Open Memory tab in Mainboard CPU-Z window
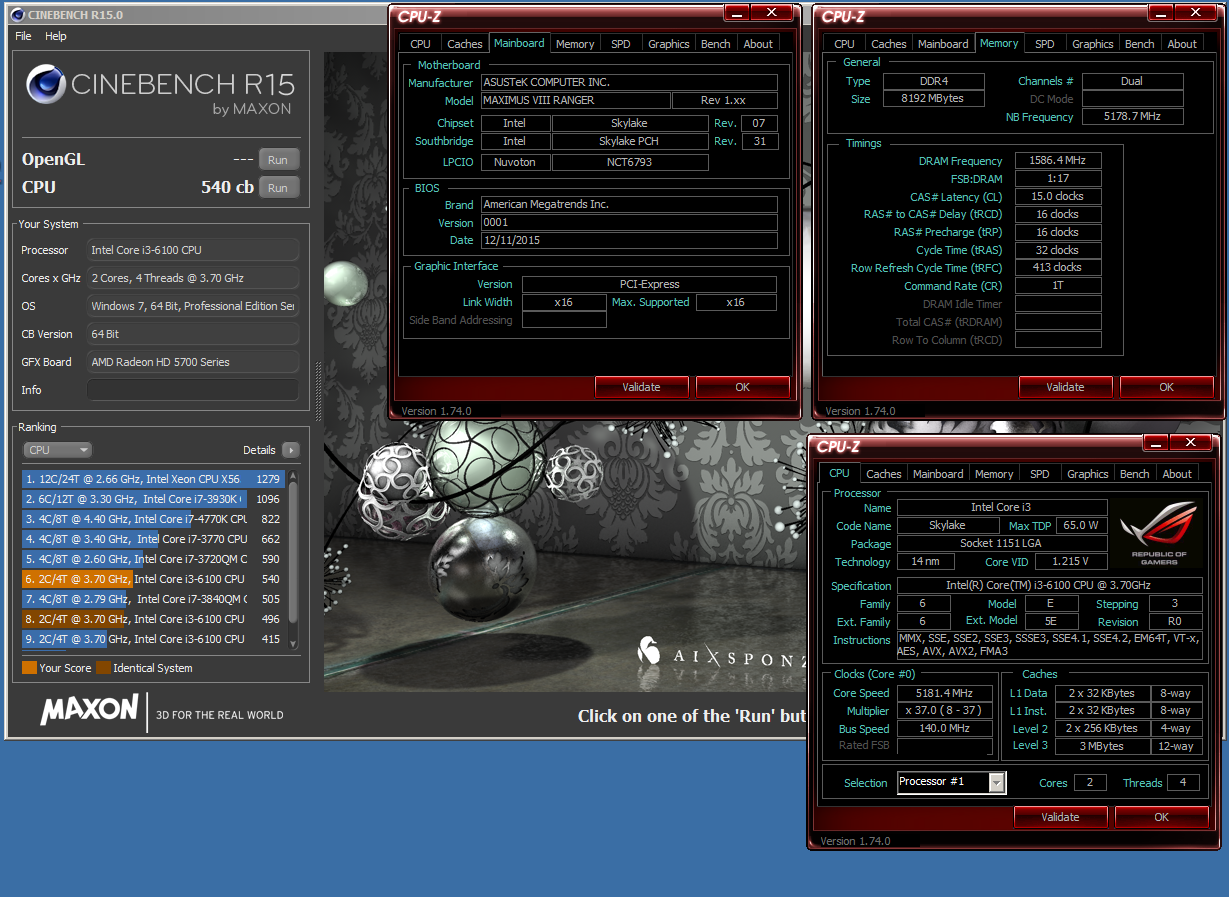The image size is (1229, 897). [x=575, y=44]
